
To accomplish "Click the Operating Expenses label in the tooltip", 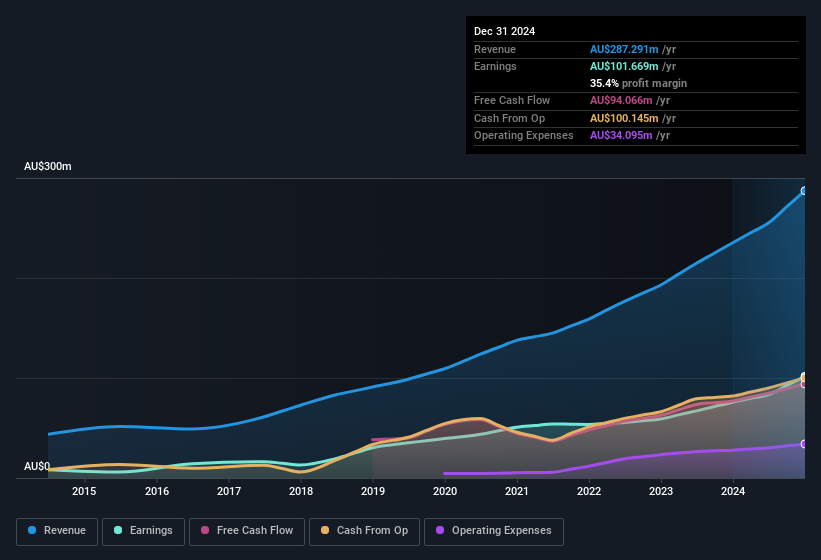I will point(524,136).
